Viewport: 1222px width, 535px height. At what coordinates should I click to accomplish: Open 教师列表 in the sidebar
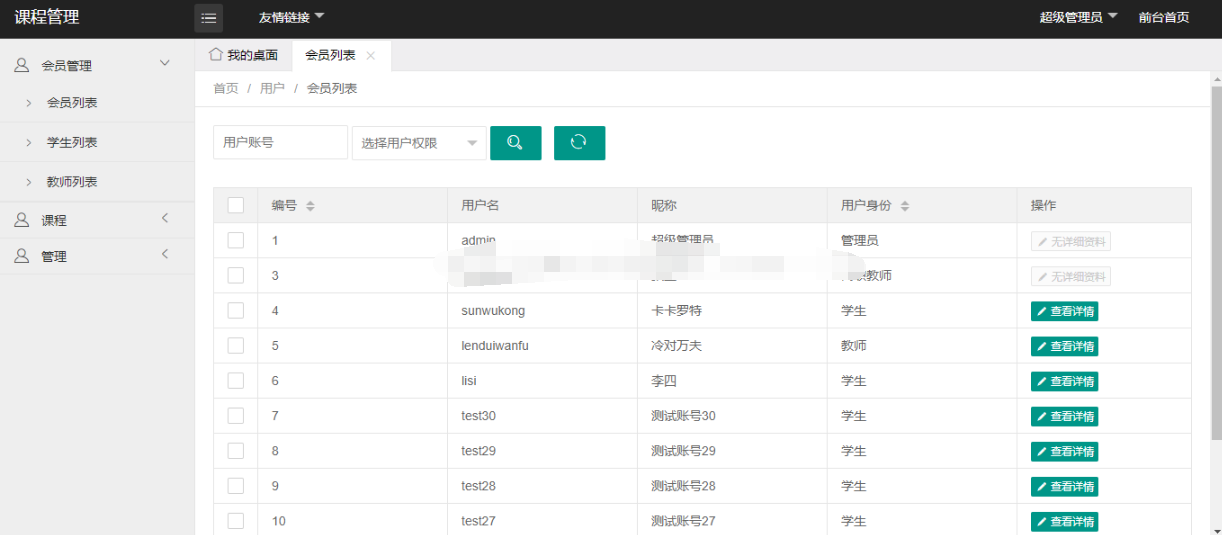click(97, 182)
